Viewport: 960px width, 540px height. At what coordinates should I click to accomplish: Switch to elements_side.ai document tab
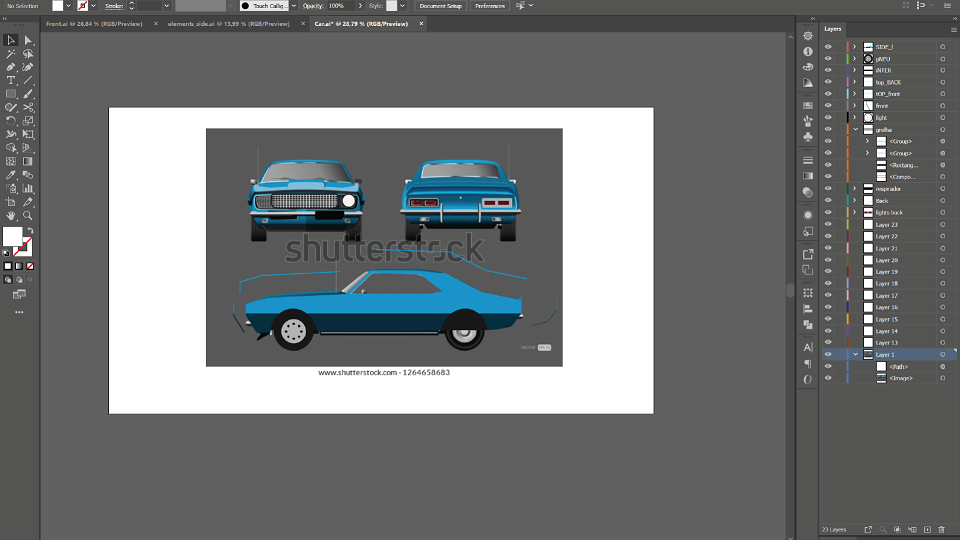point(228,24)
